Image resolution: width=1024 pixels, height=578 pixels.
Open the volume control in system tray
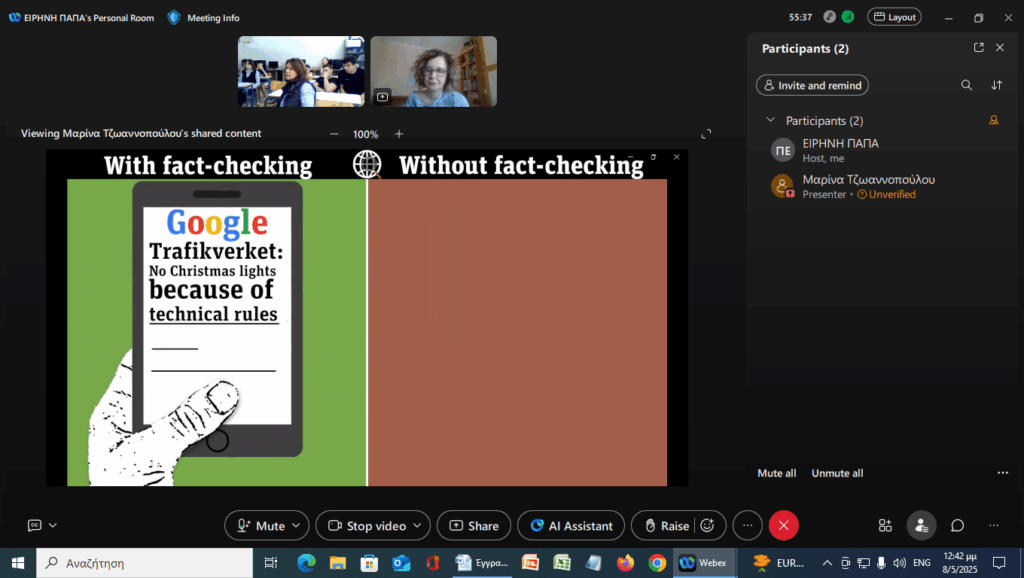900,563
